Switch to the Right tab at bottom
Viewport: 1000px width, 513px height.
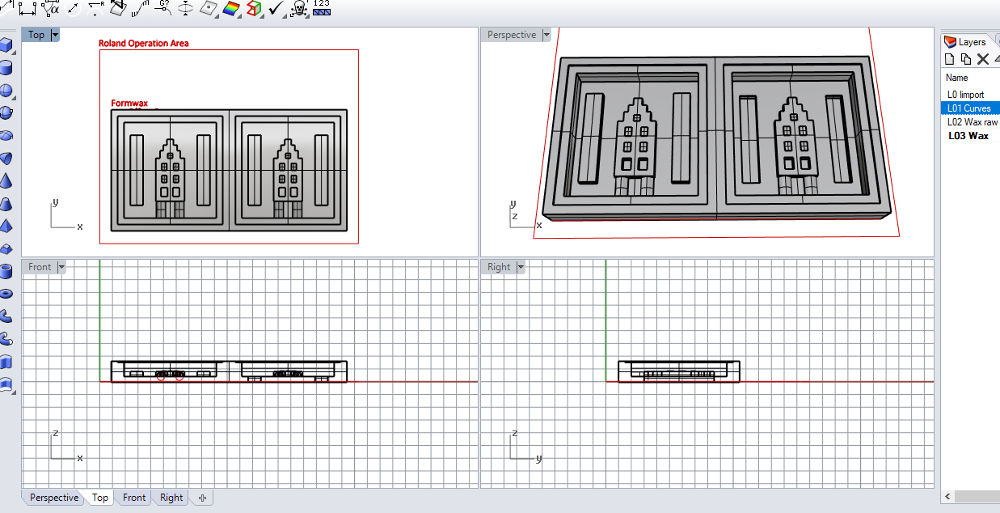point(172,498)
